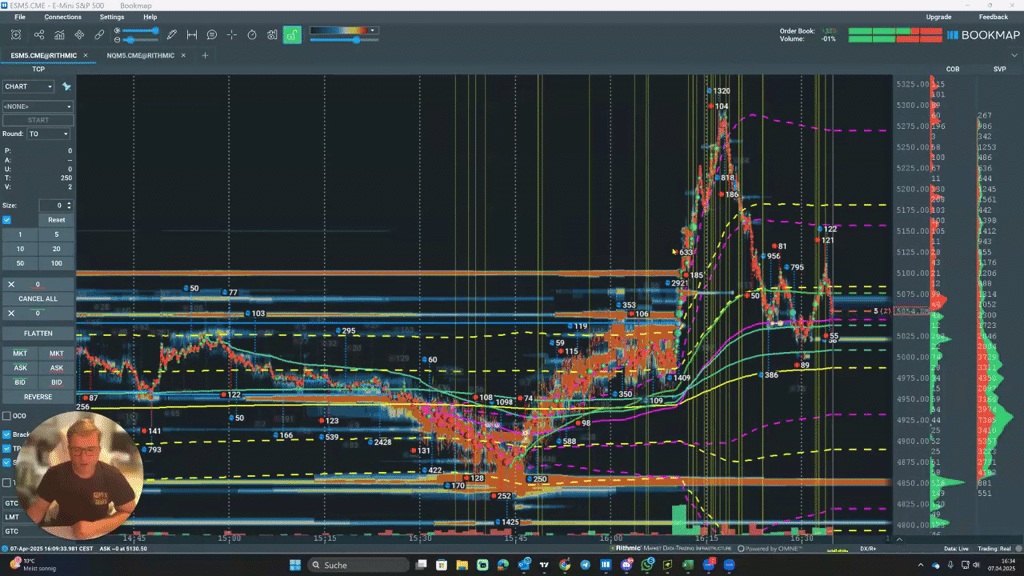1024x576 pixels.
Task: Adjust the heatmap contrast slider under gradient
Action: pyautogui.click(x=344, y=40)
